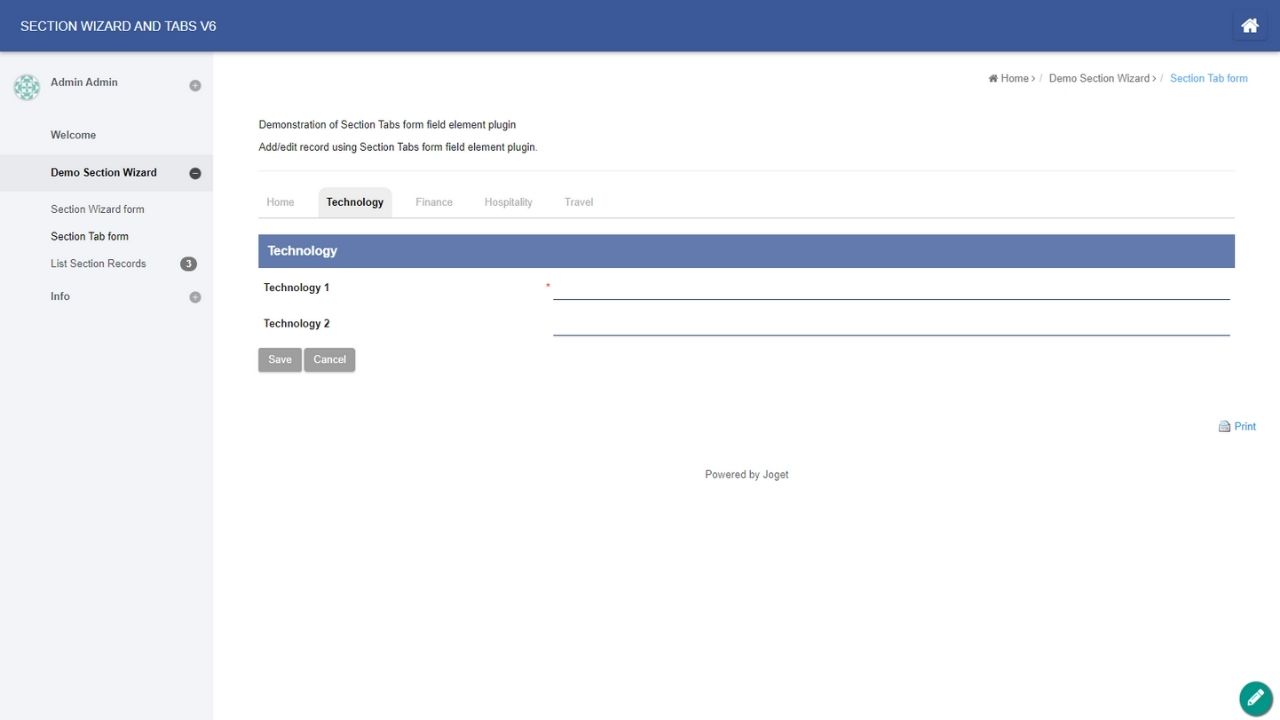Select the Technology tab
This screenshot has height=720, width=1280.
pos(355,202)
